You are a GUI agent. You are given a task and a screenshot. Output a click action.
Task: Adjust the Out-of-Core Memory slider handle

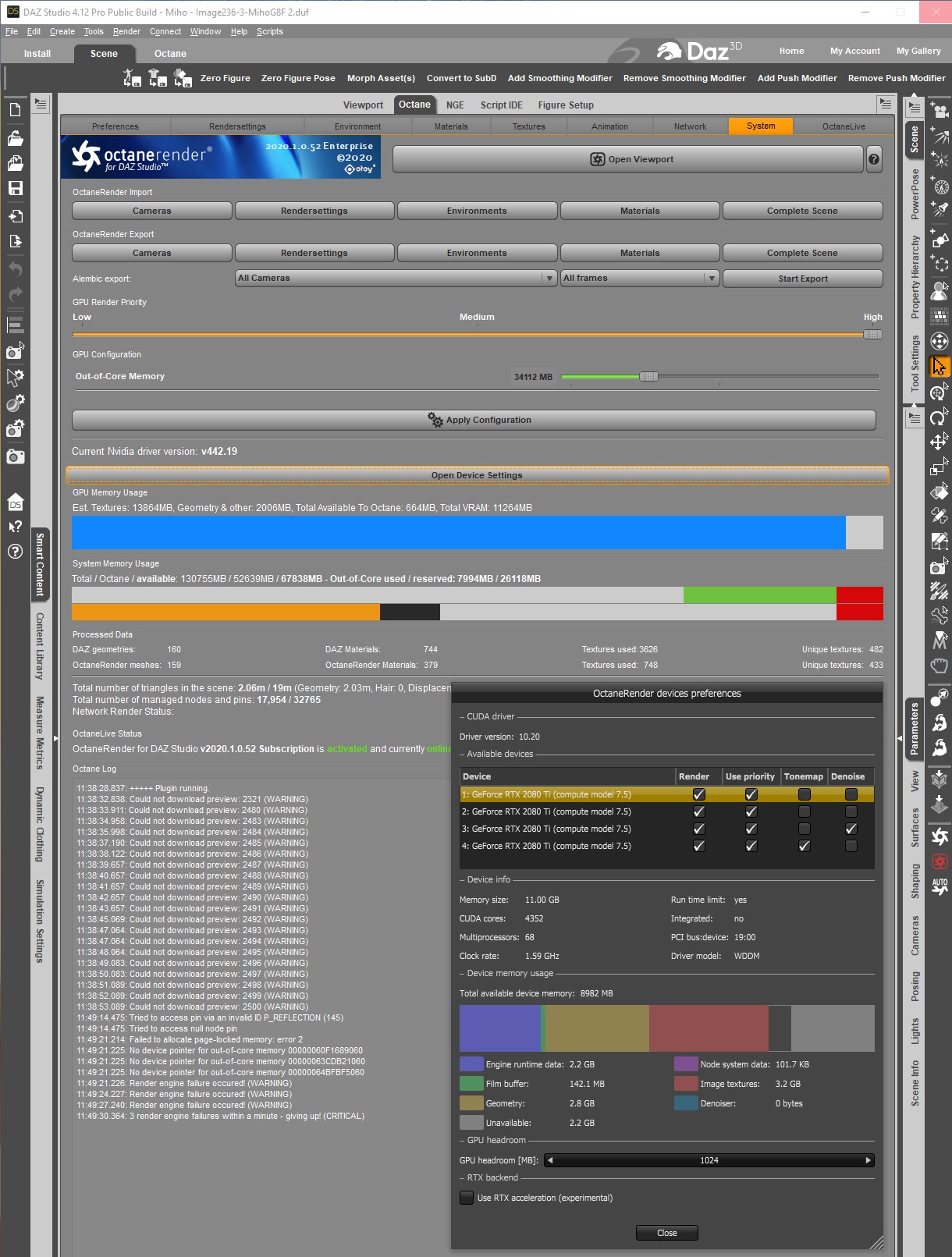(648, 377)
